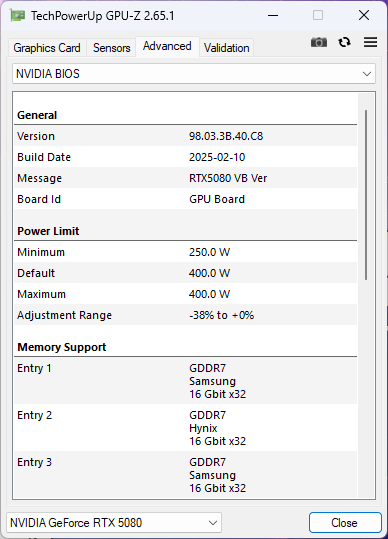Select the Advanced tab
The width and height of the screenshot is (388, 539).
(x=167, y=46)
